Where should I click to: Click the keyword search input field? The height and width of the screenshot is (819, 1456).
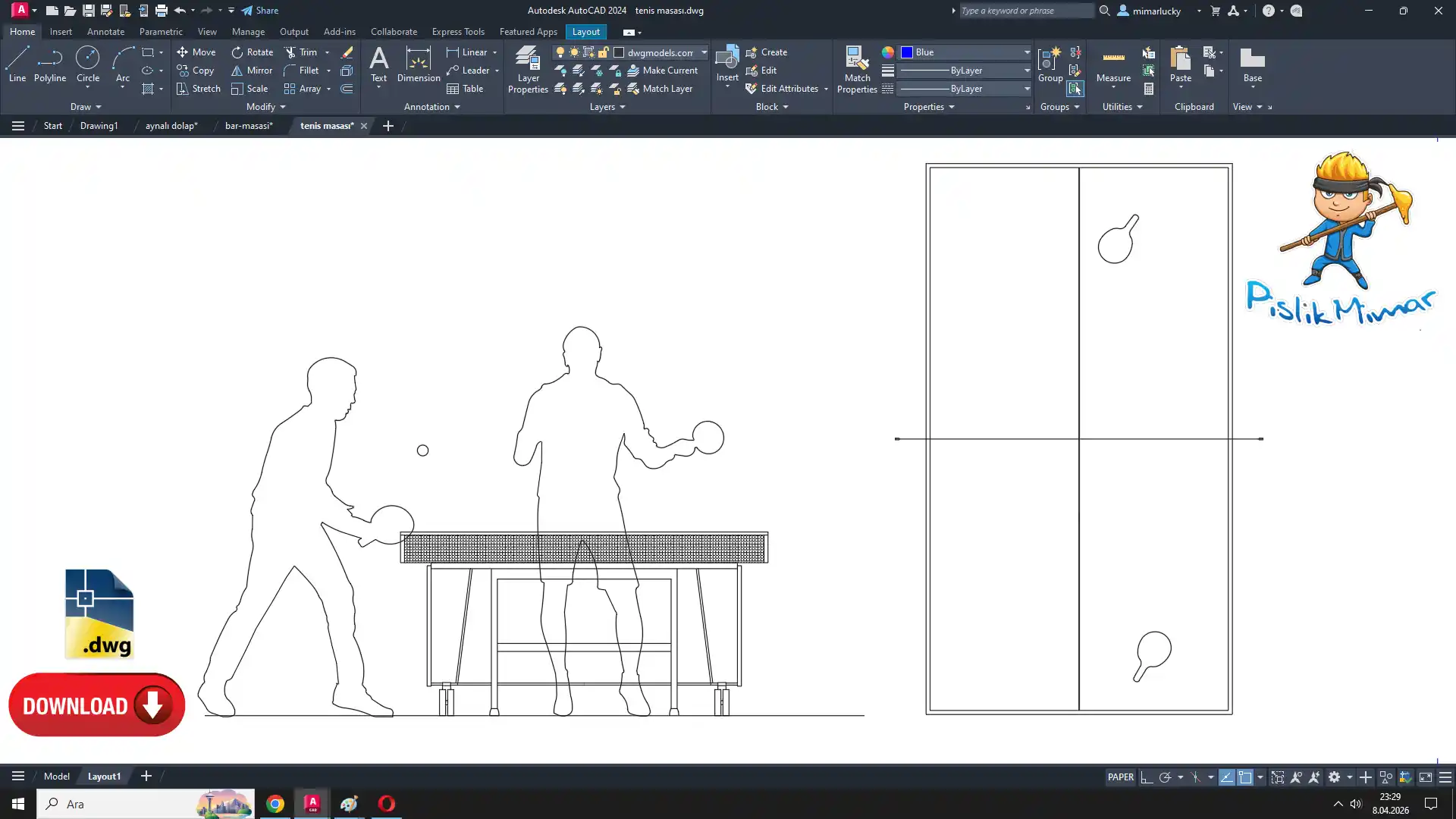(x=1025, y=11)
